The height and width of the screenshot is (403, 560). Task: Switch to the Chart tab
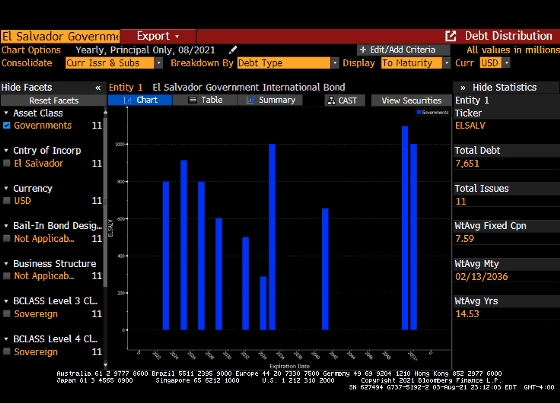pos(140,100)
